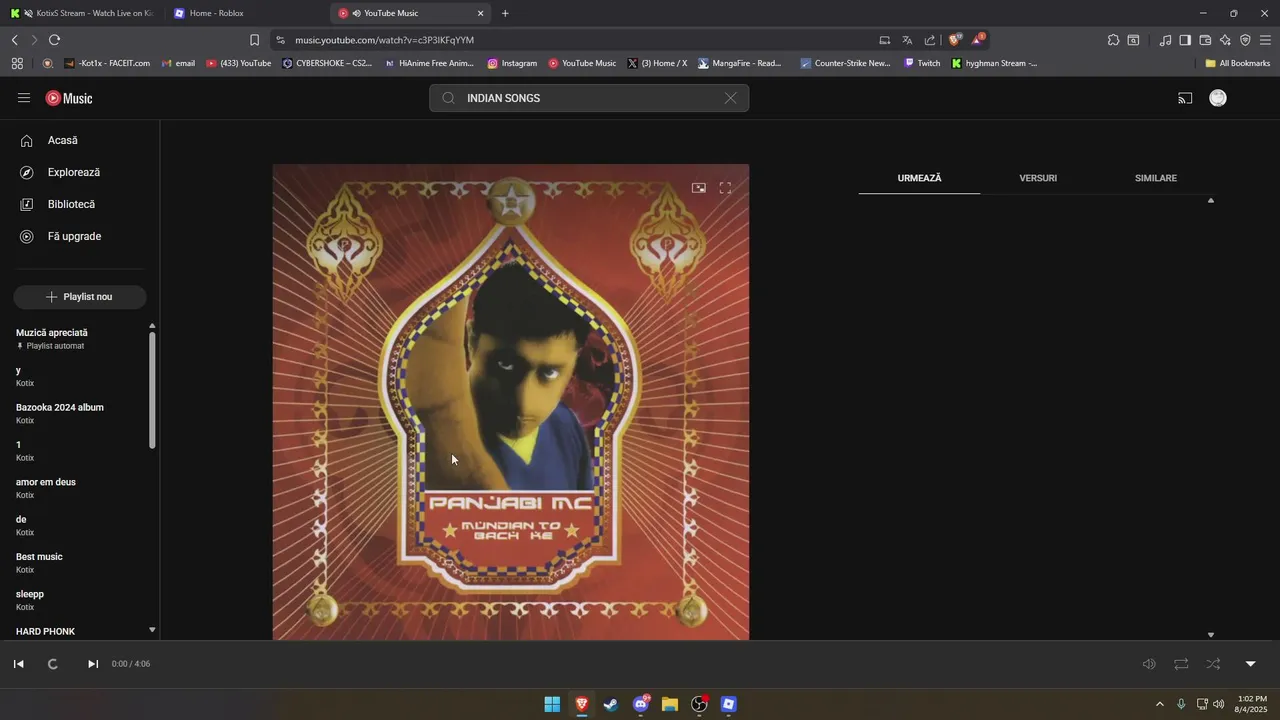
Task: Open Twitch bookmark
Action: [x=922, y=63]
